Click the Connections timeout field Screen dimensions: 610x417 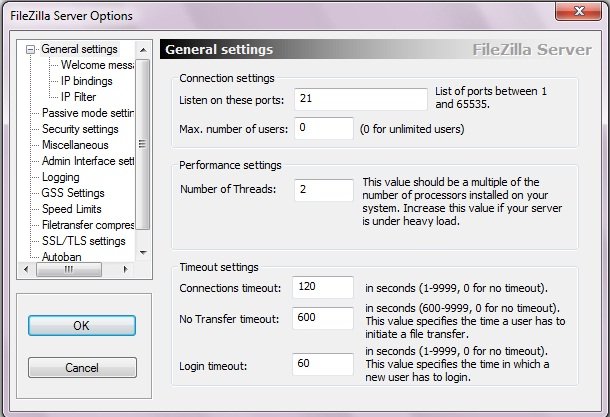324,288
